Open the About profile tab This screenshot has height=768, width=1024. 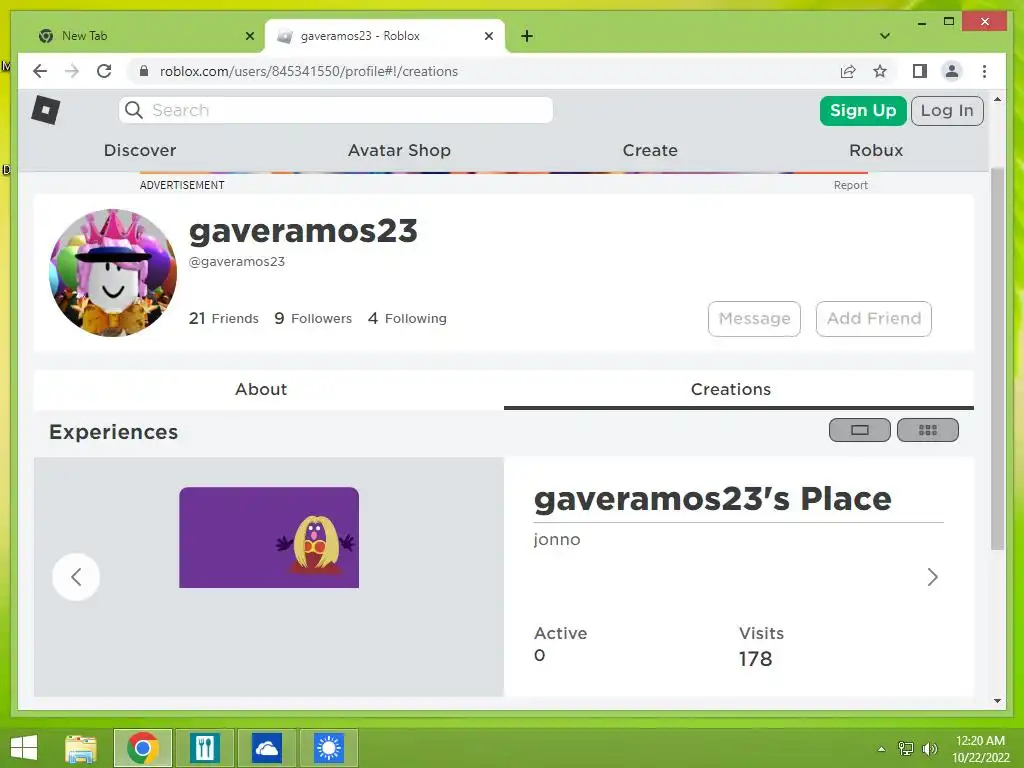tap(261, 389)
